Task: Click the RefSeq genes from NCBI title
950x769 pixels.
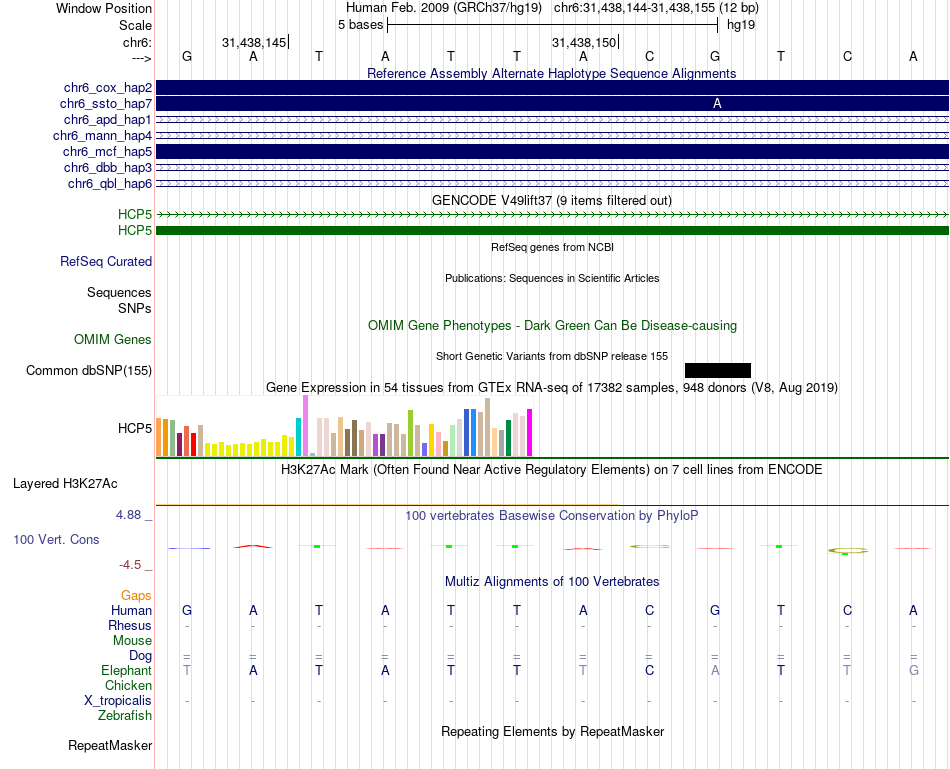Action: [553, 247]
